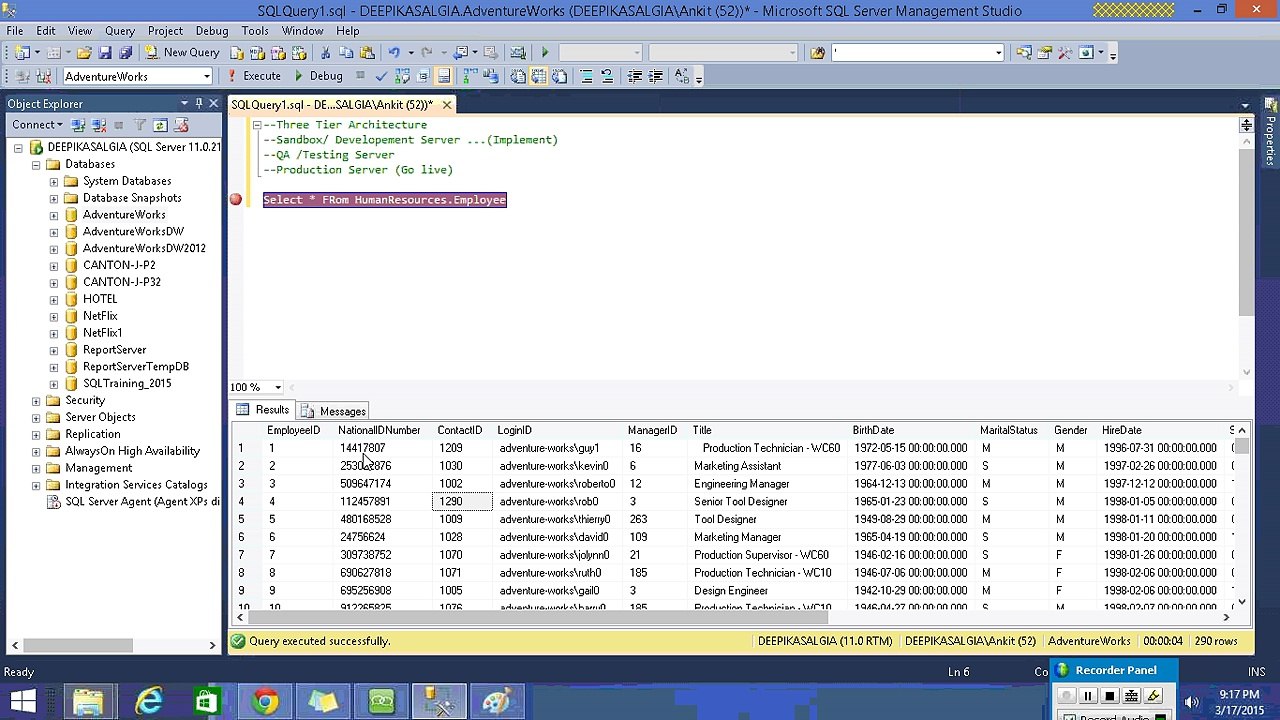Open Google Chrome from taskbar
The width and height of the screenshot is (1280, 720).
[265, 701]
